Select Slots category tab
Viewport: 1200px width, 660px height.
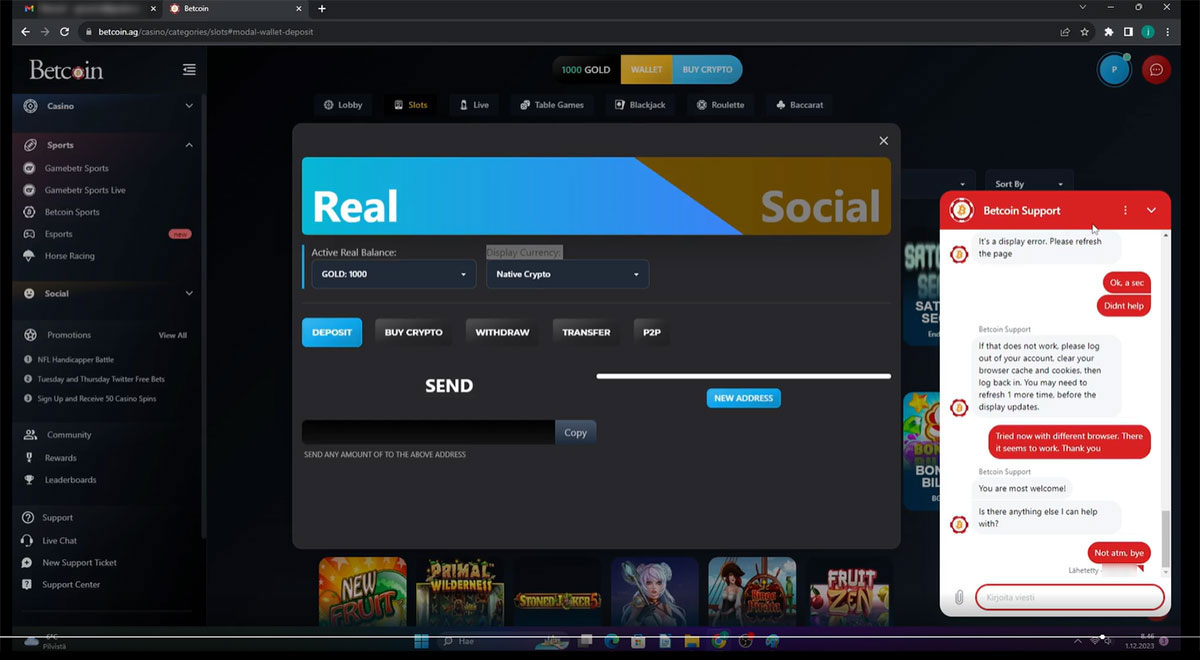(x=411, y=105)
